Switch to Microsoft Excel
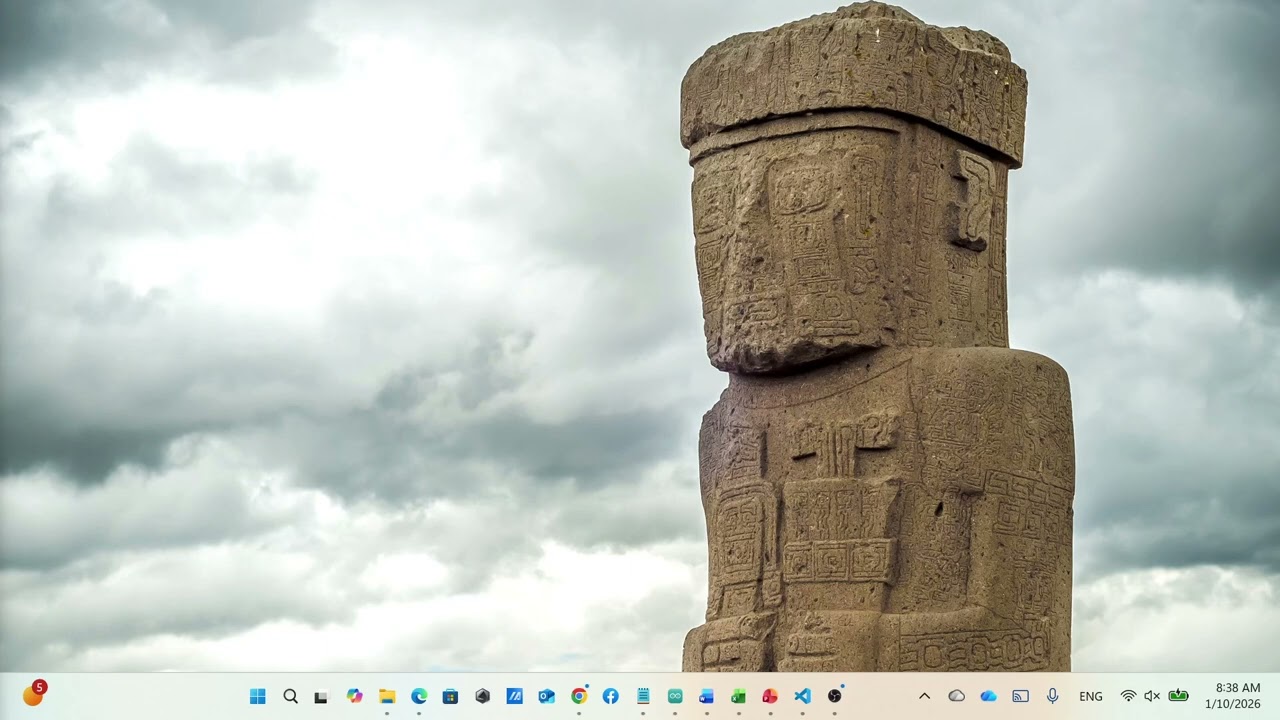Image resolution: width=1280 pixels, height=720 pixels. 738,696
